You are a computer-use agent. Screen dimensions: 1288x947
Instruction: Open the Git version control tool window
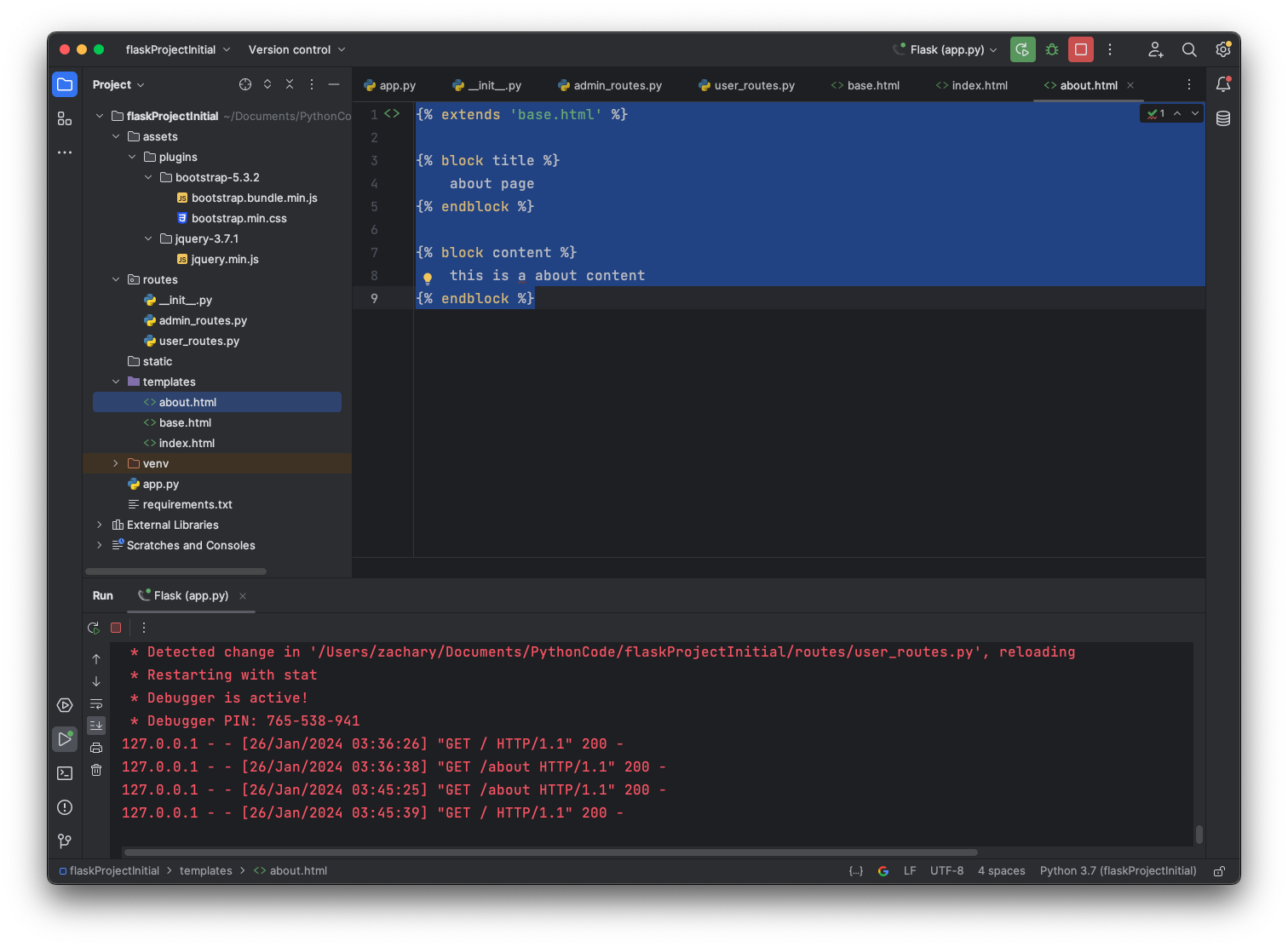(65, 841)
